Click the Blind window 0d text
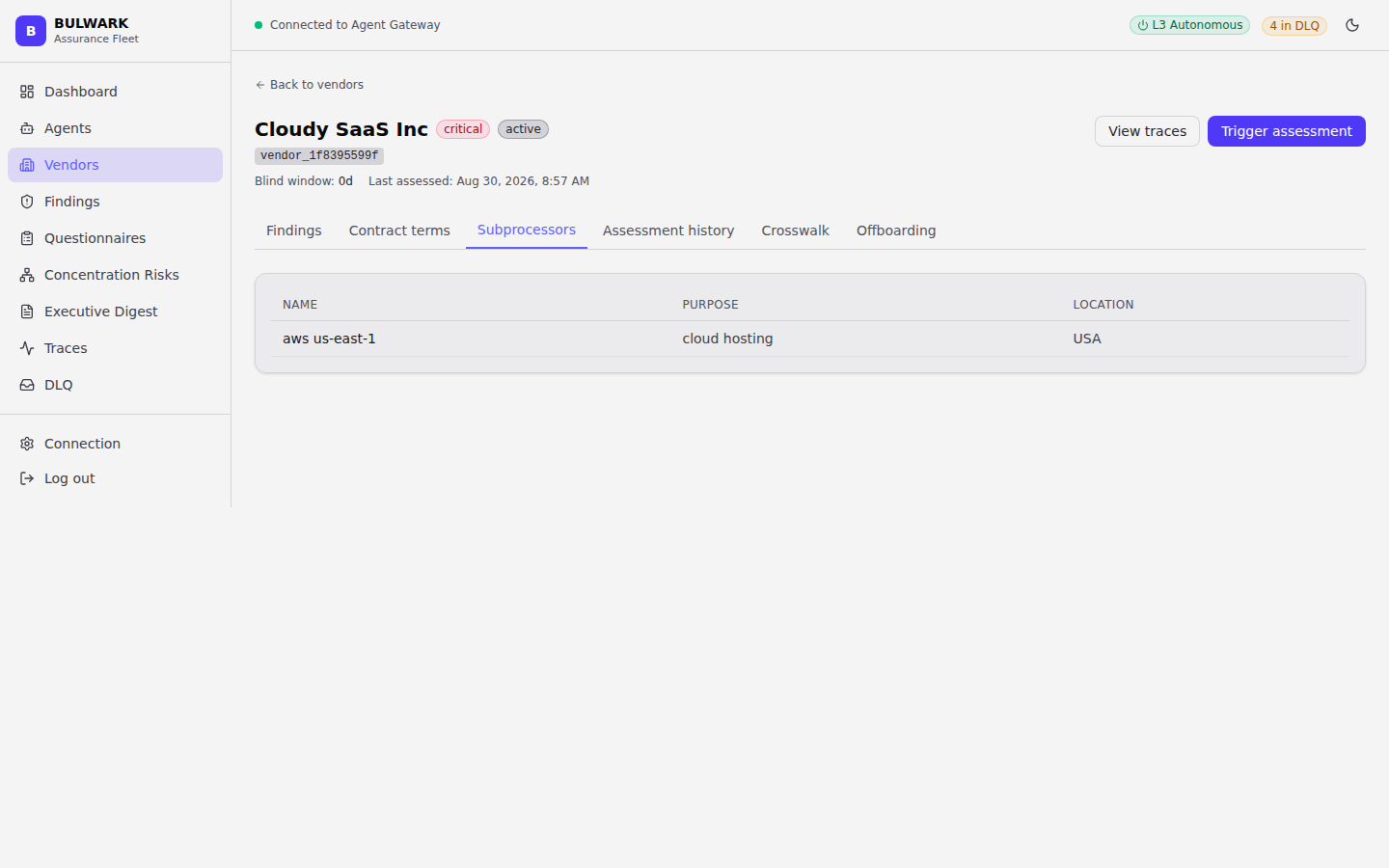Screen dimensions: 1389x868 coord(304,181)
